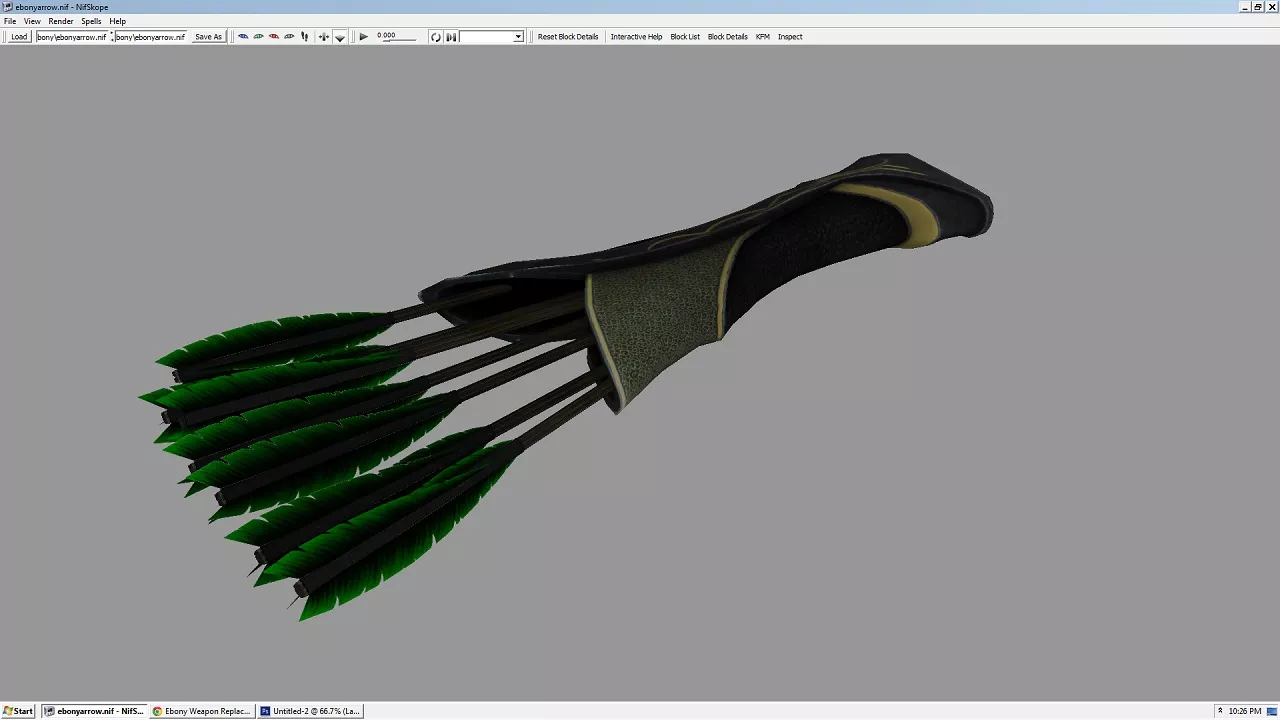Viewport: 1280px width, 720px height.
Task: Select the red eye view icon
Action: pyautogui.click(x=273, y=37)
